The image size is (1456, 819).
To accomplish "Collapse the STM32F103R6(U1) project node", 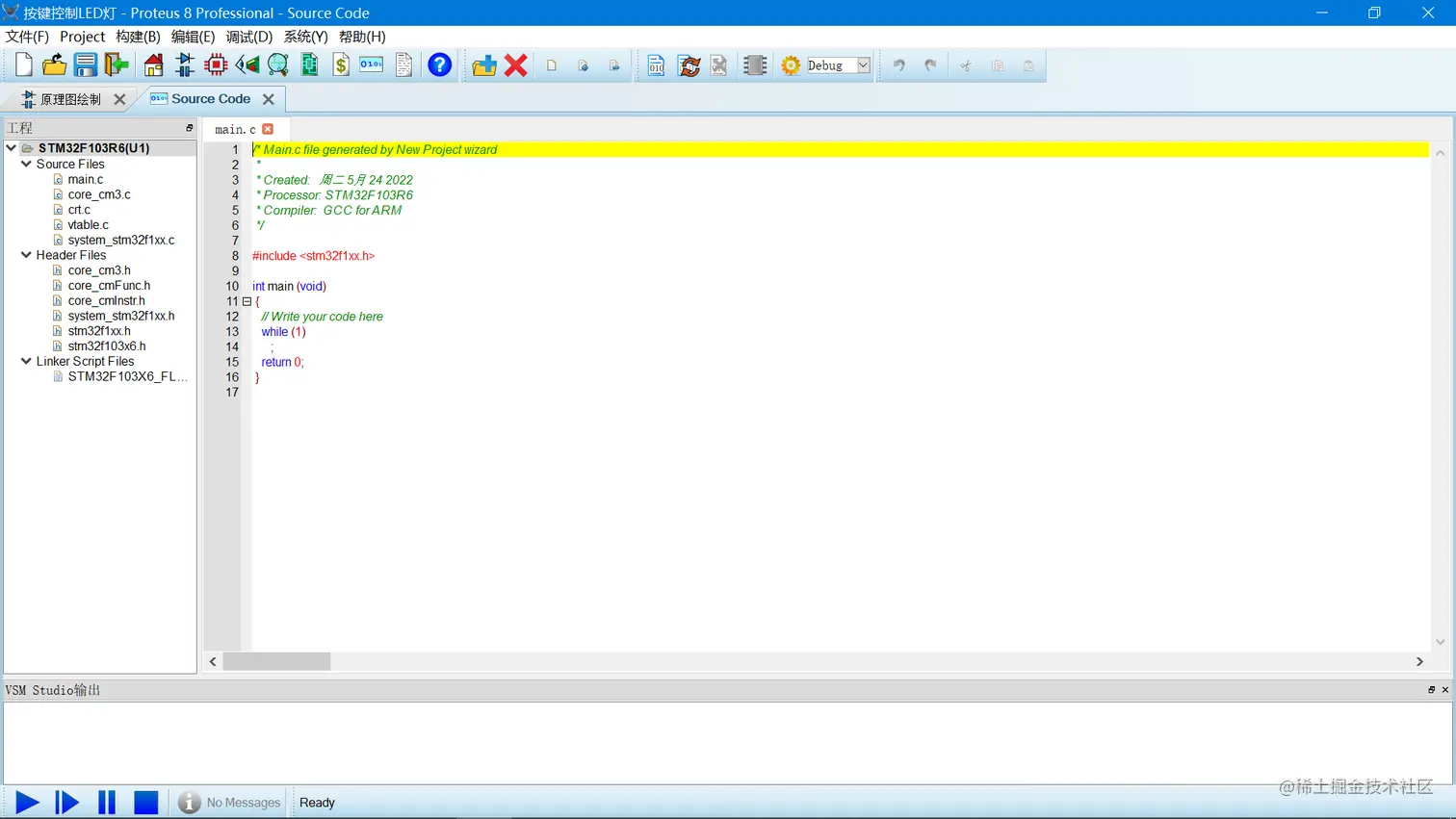I will [x=12, y=148].
